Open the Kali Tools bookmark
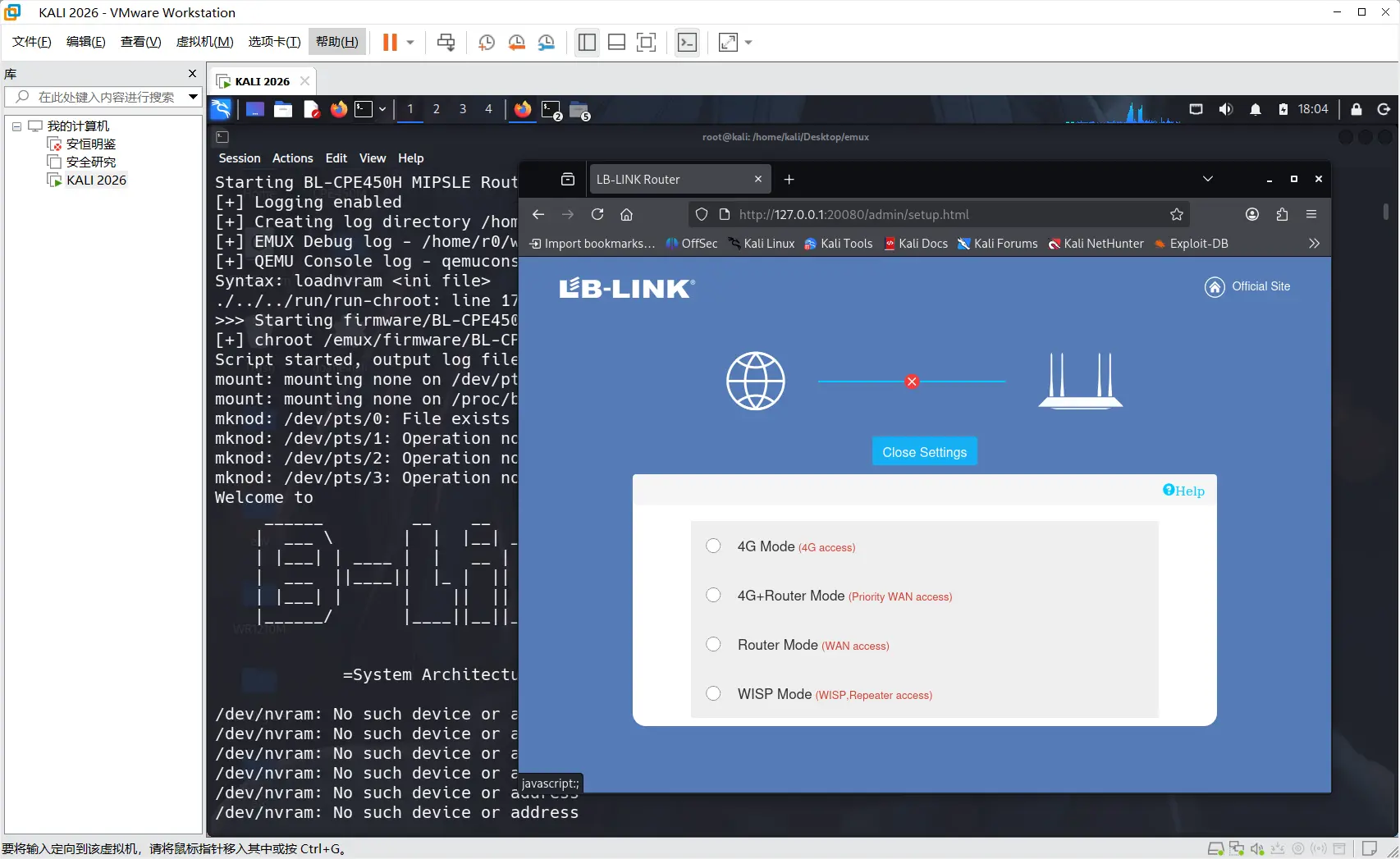 coord(838,244)
